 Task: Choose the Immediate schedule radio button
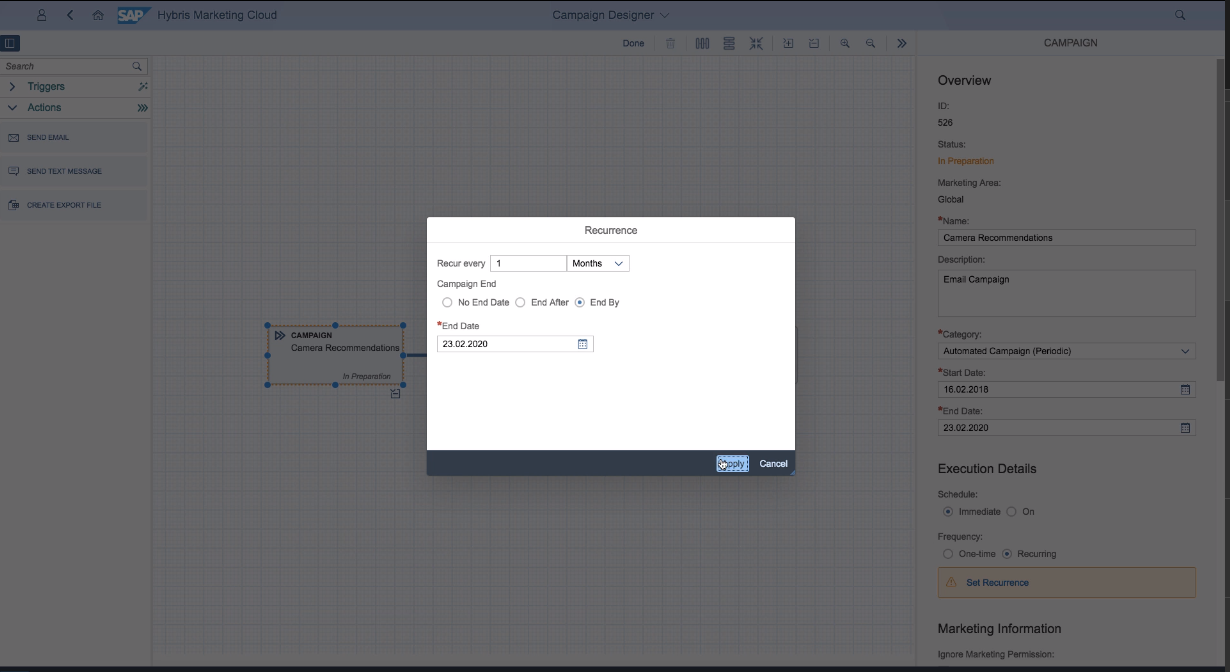click(948, 512)
